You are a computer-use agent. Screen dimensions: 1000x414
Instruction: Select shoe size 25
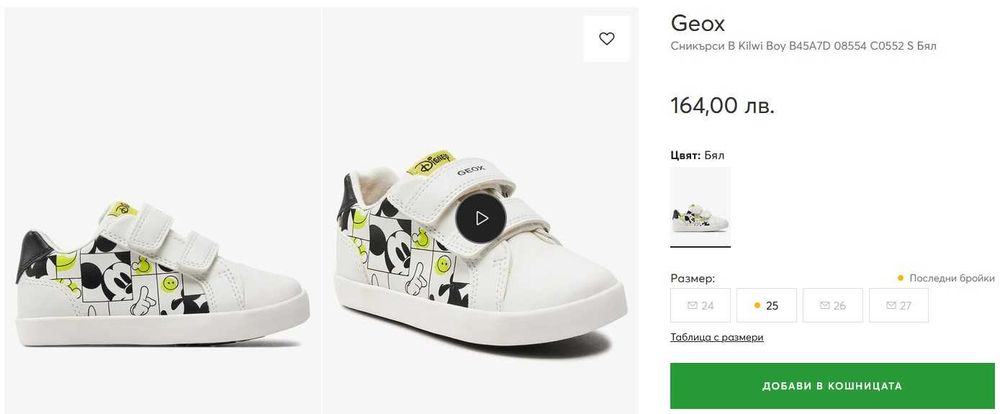[x=766, y=306]
